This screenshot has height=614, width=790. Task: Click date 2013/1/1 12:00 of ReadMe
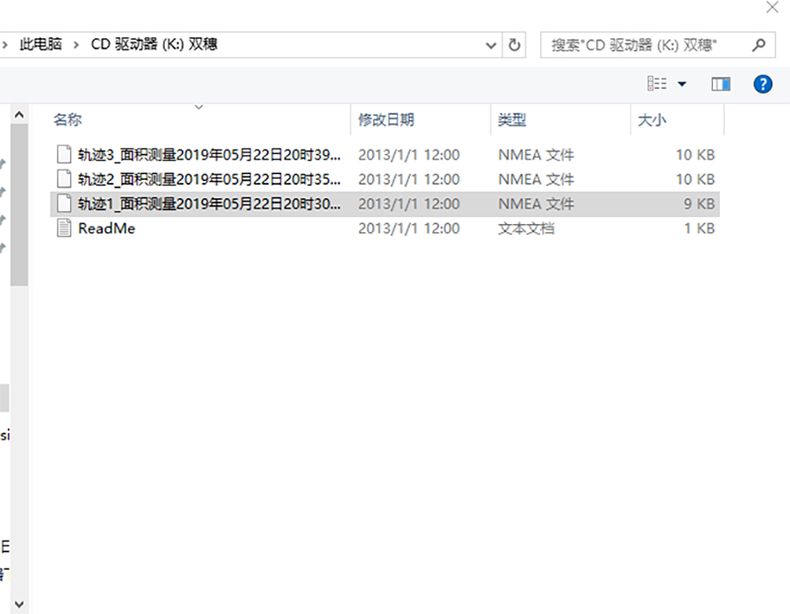[409, 229]
